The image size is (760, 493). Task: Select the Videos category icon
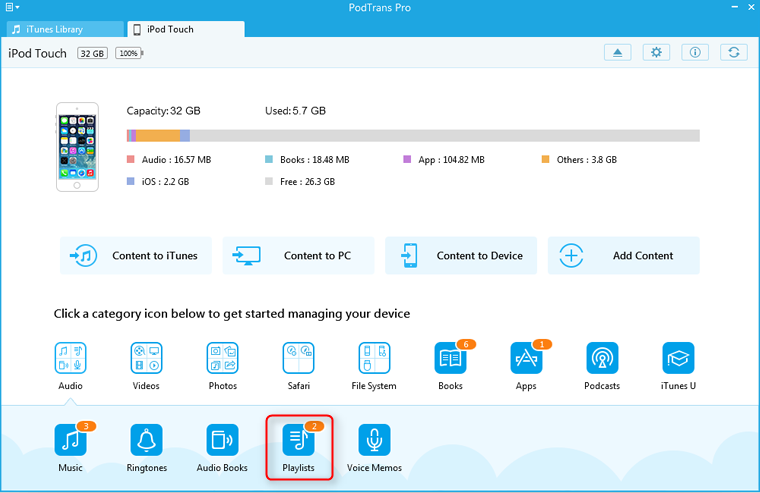pyautogui.click(x=146, y=358)
